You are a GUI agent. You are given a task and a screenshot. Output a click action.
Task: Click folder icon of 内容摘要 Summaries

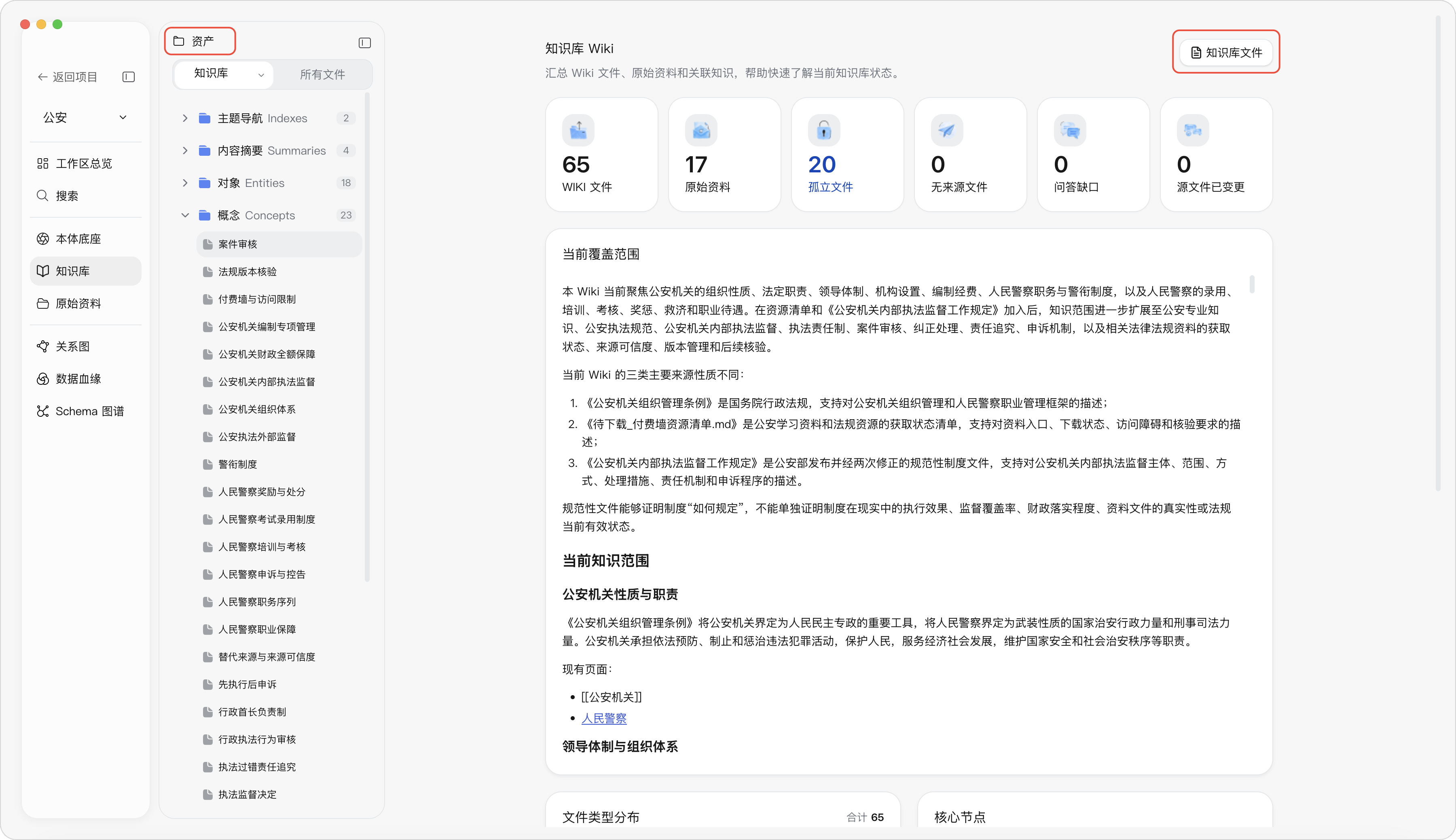coord(204,151)
